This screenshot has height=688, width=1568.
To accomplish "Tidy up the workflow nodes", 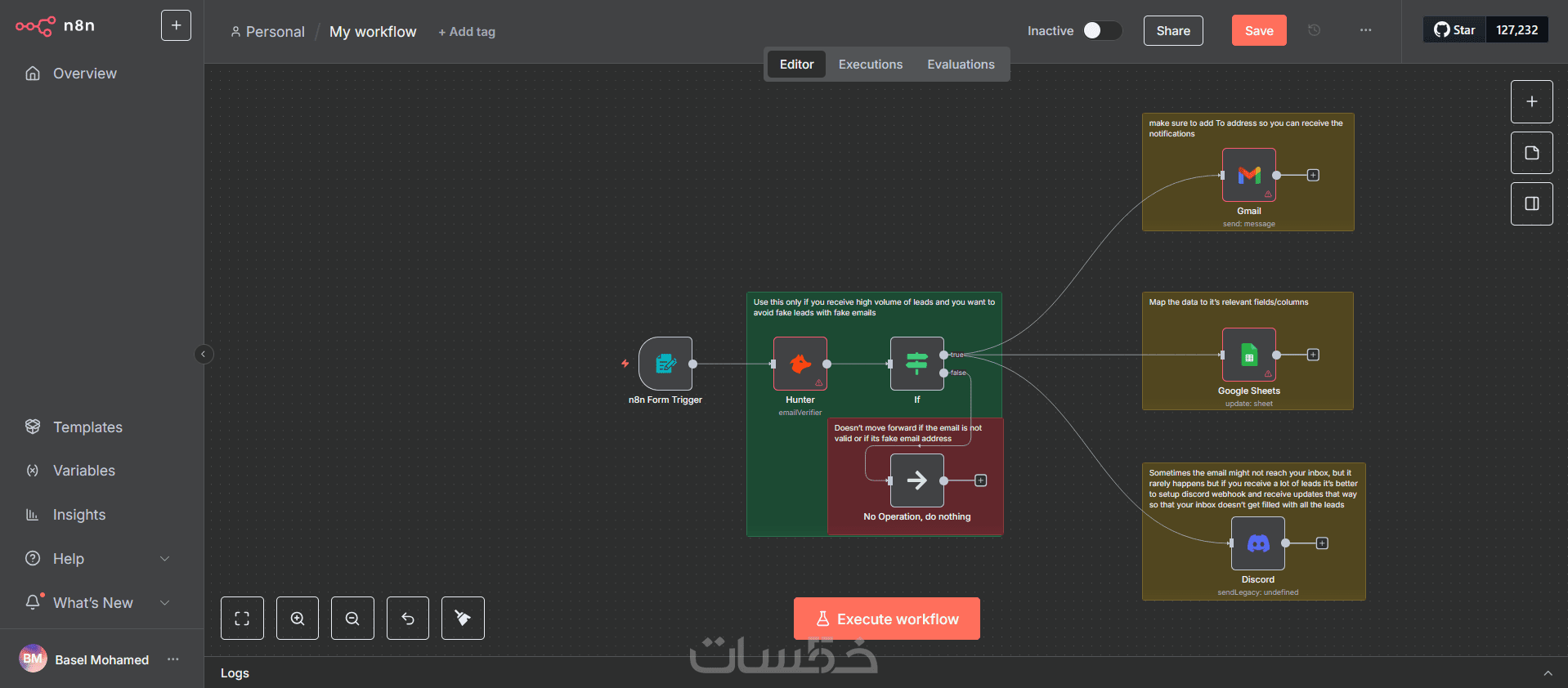I will pos(463,618).
